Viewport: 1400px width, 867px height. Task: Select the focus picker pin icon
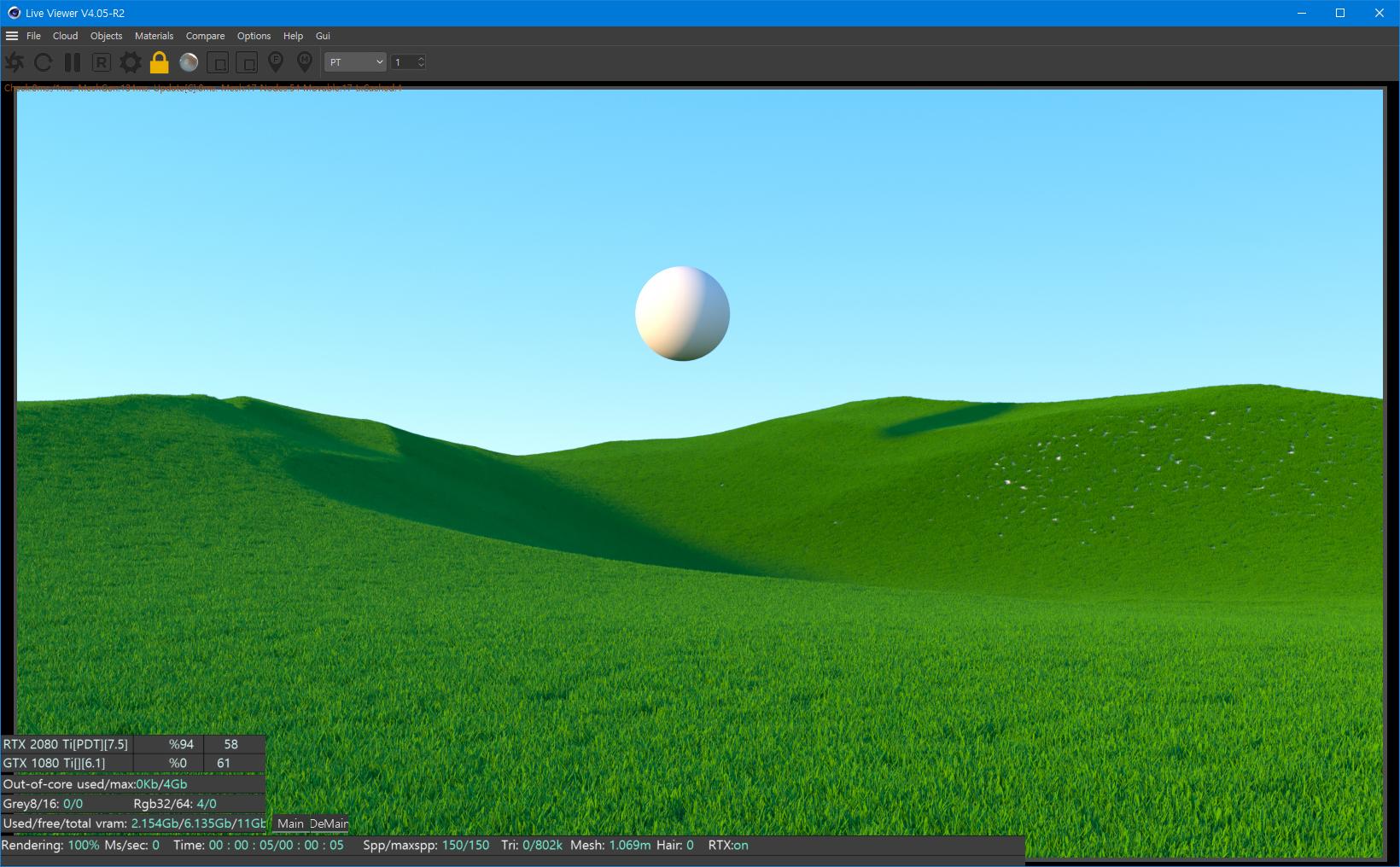click(x=276, y=61)
